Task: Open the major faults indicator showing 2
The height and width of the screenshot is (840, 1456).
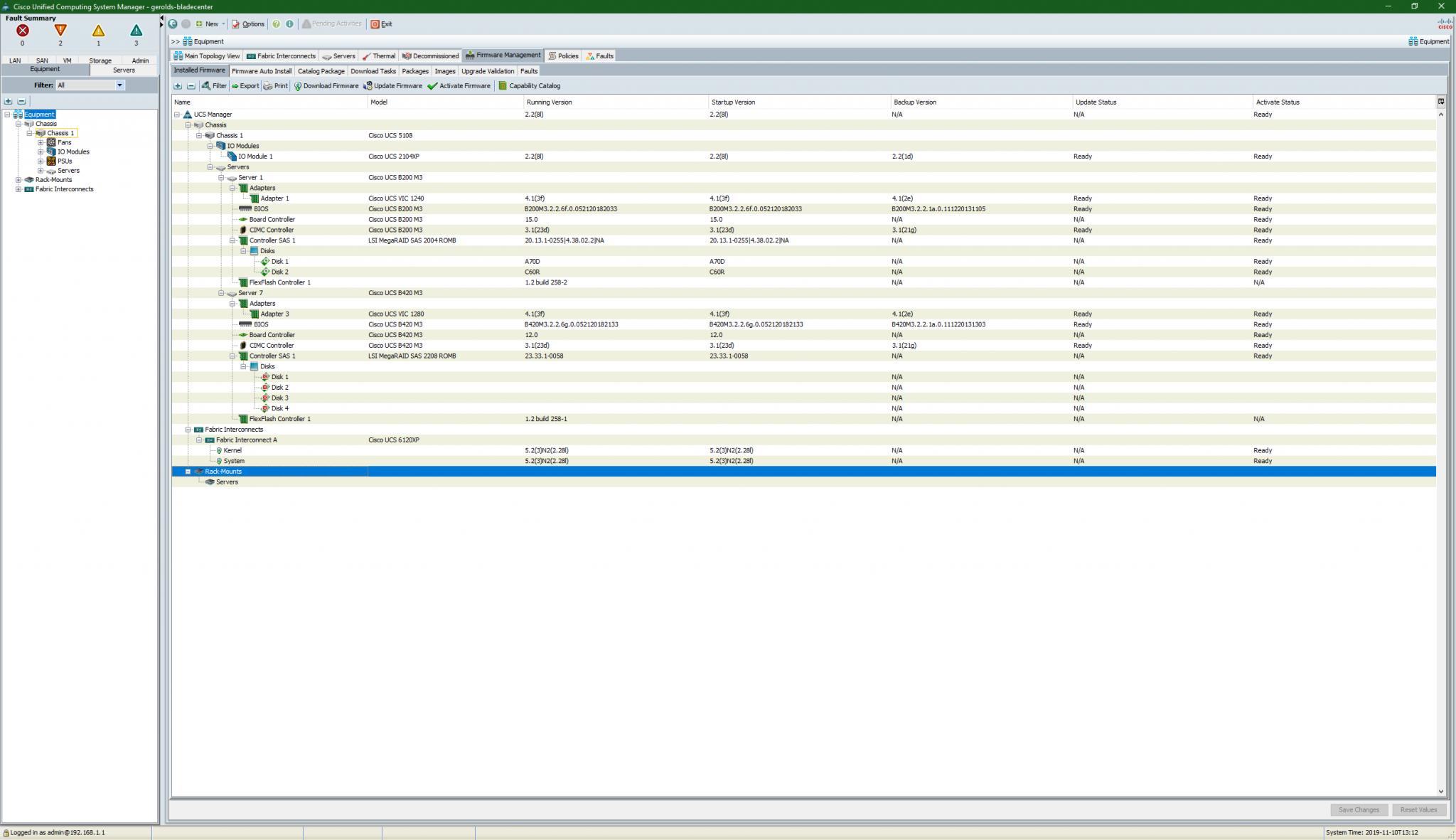Action: (60, 31)
